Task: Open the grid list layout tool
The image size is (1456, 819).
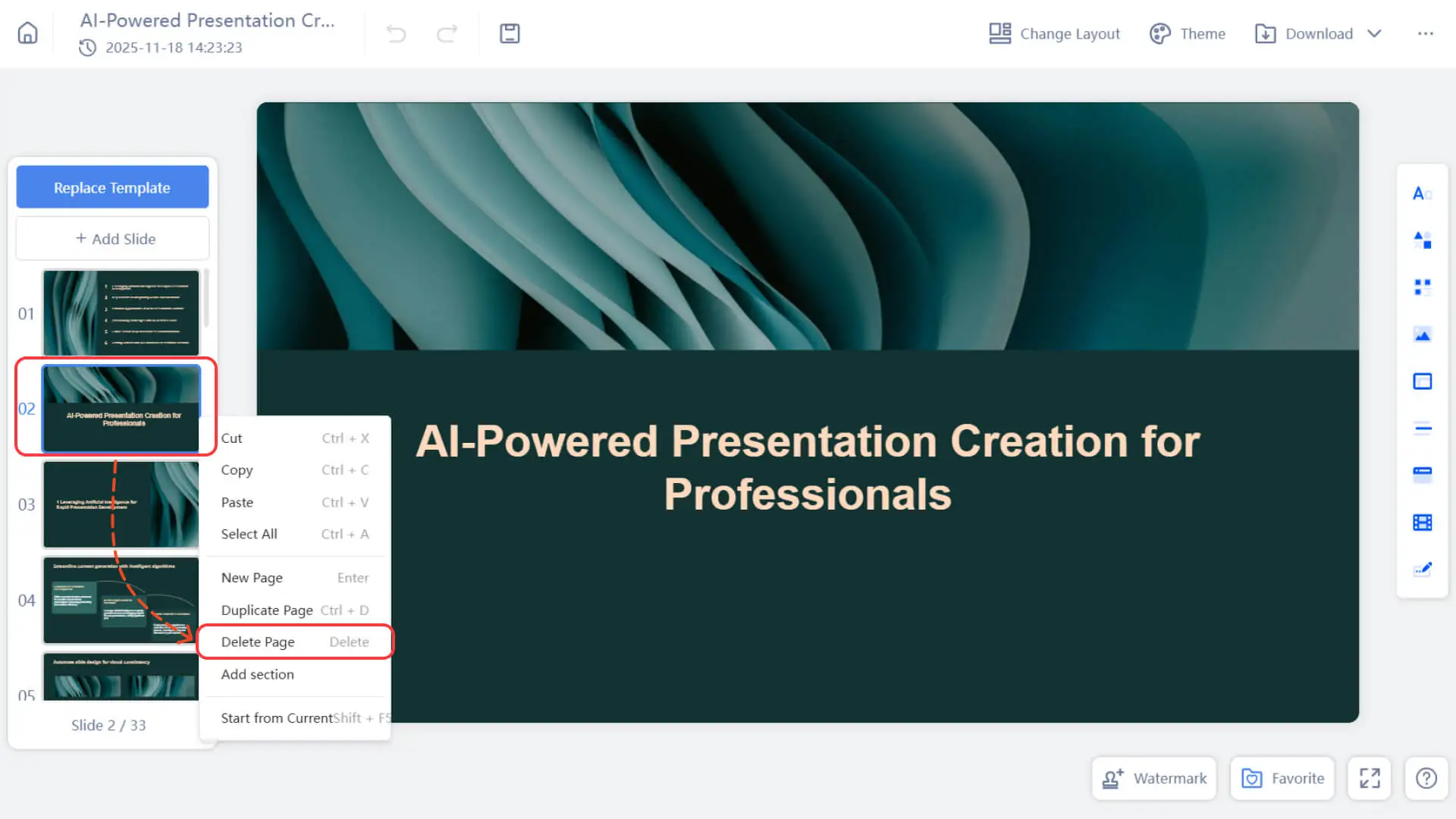Action: tap(1422, 287)
